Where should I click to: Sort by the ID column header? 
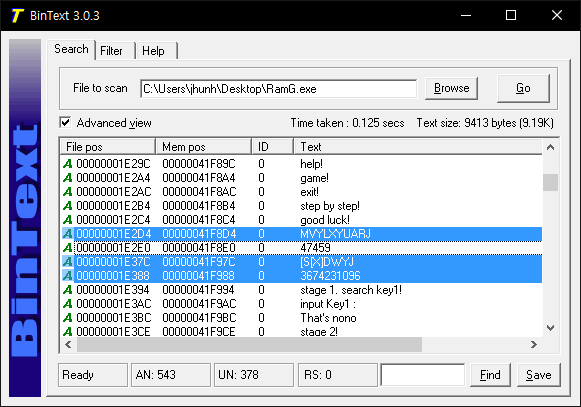point(273,147)
